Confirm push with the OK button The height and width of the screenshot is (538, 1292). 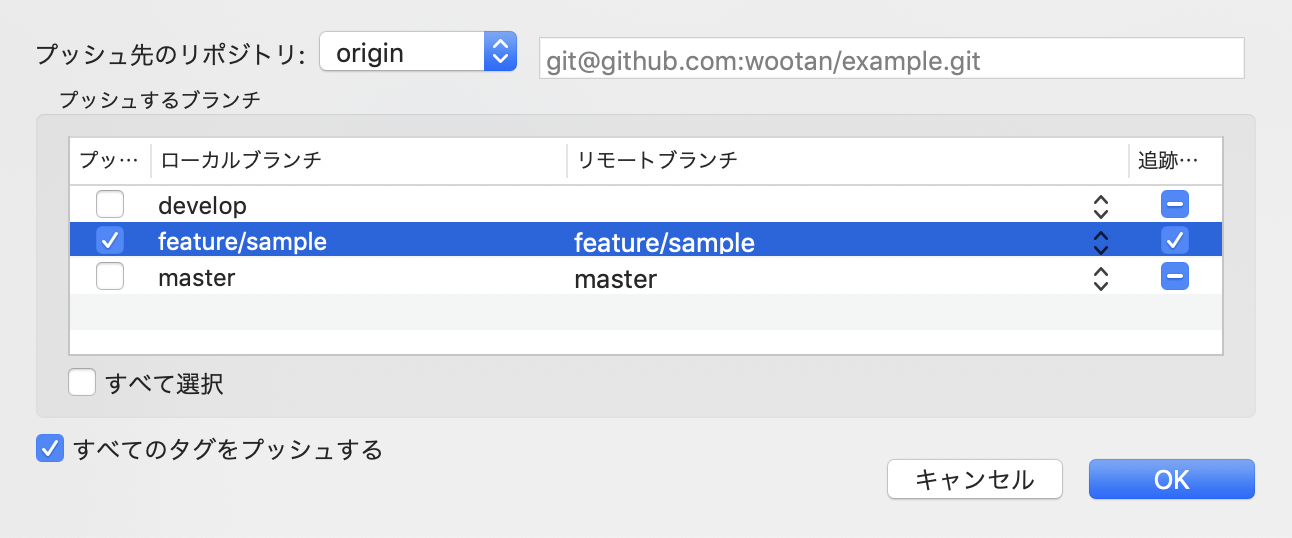[1171, 479]
